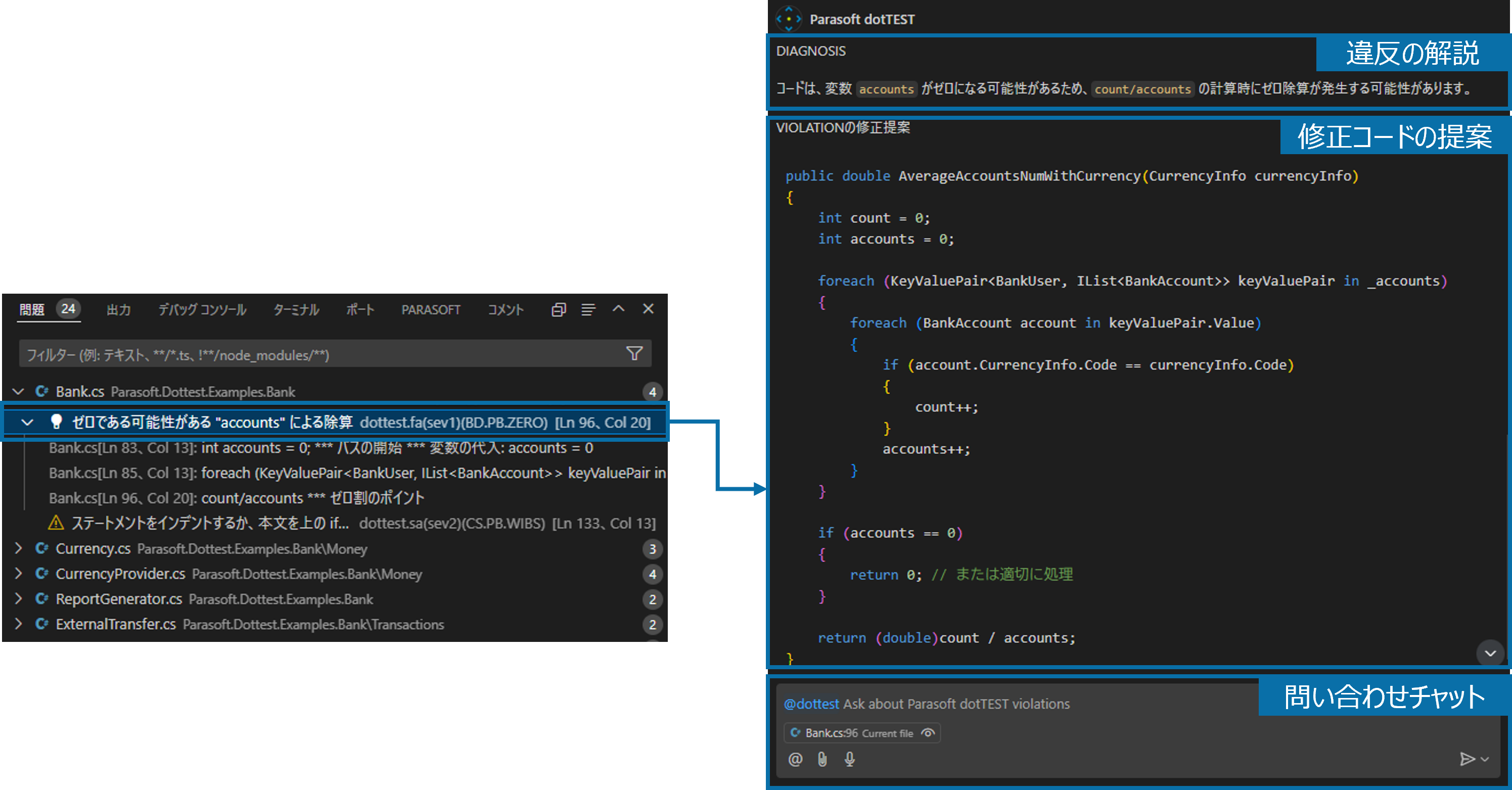Switch to the 問題 tab
Image resolution: width=1512 pixels, height=790 pixels.
click(x=32, y=309)
